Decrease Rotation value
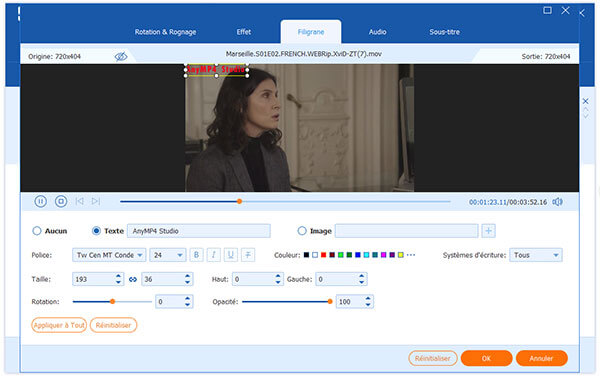 click(x=187, y=305)
